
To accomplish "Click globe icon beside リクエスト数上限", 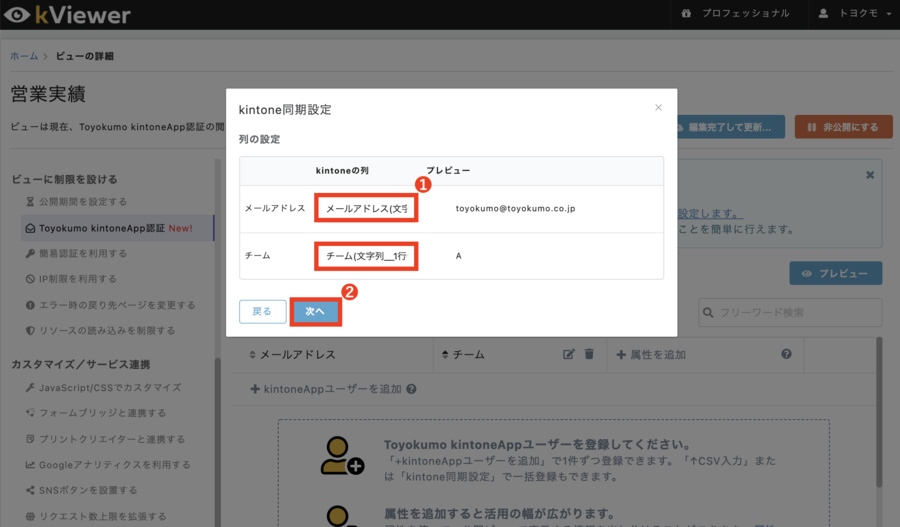I will 30,516.
